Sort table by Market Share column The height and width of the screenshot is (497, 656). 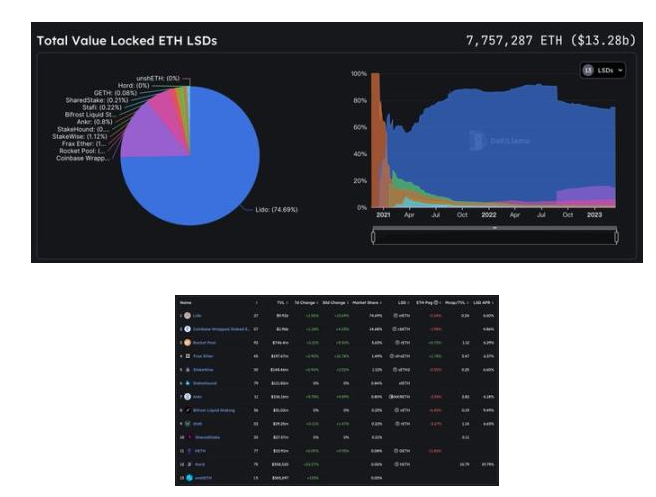367,302
